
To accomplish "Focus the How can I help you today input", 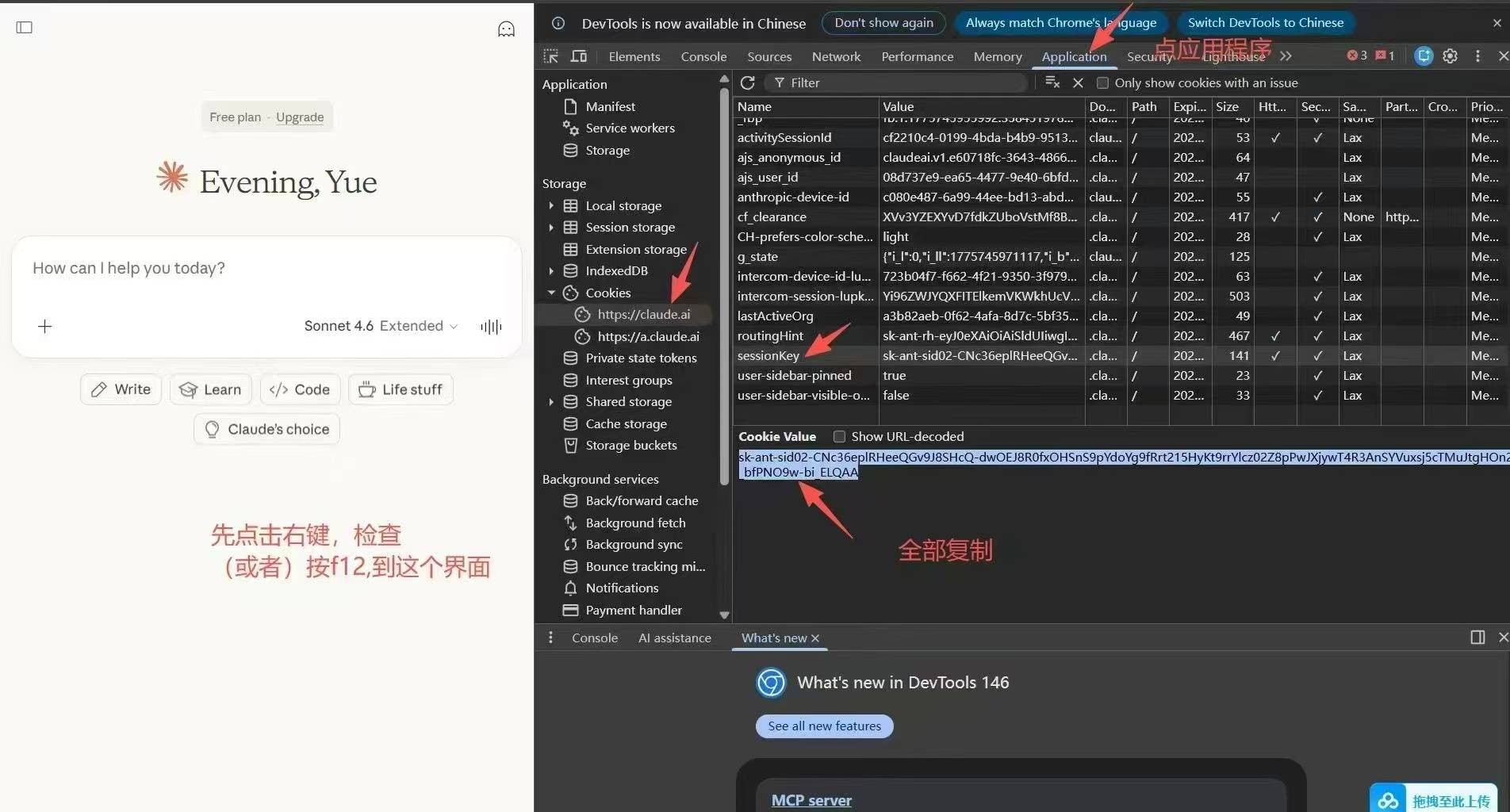I will 266,268.
